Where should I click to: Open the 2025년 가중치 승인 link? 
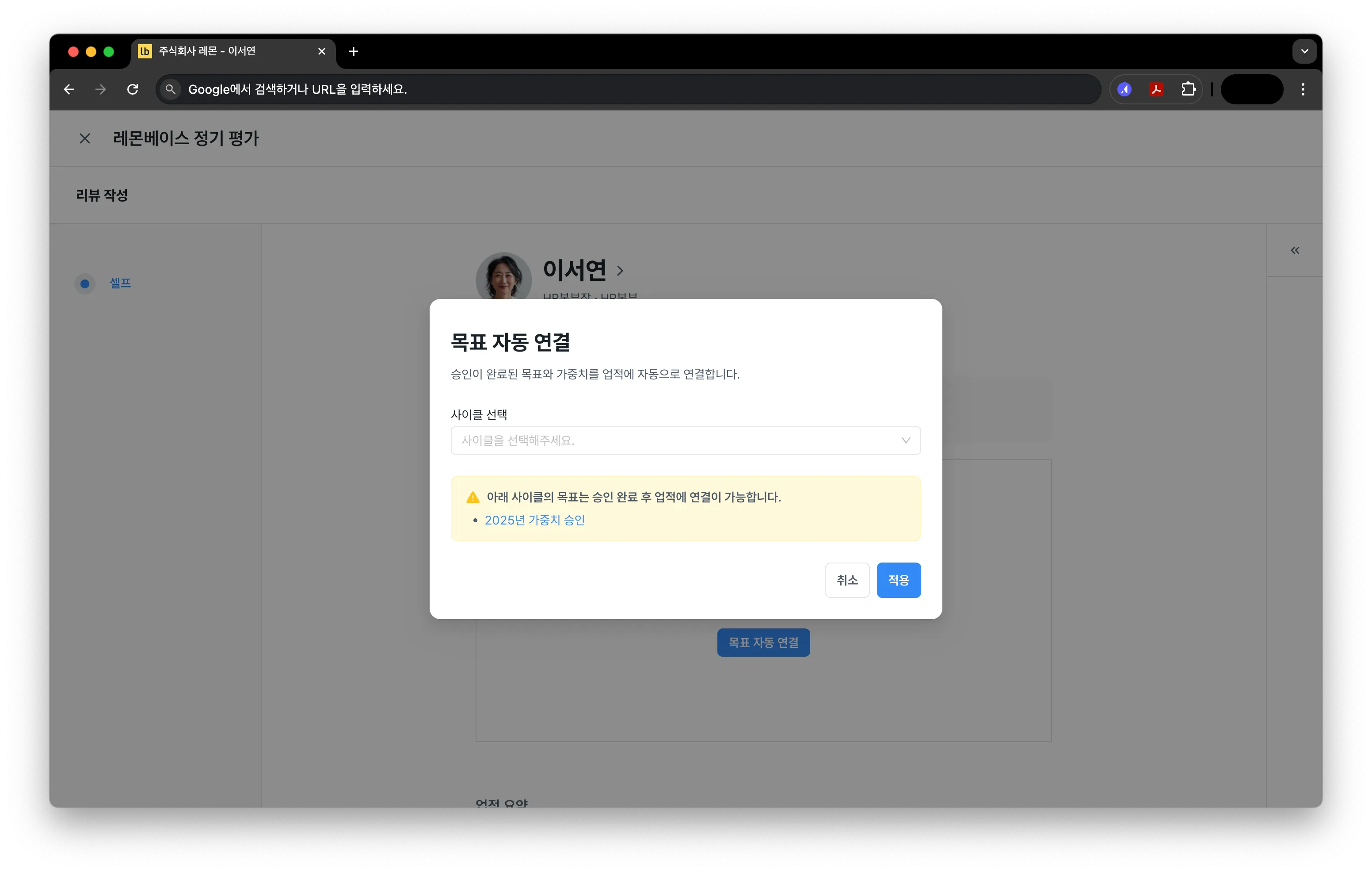[534, 520]
